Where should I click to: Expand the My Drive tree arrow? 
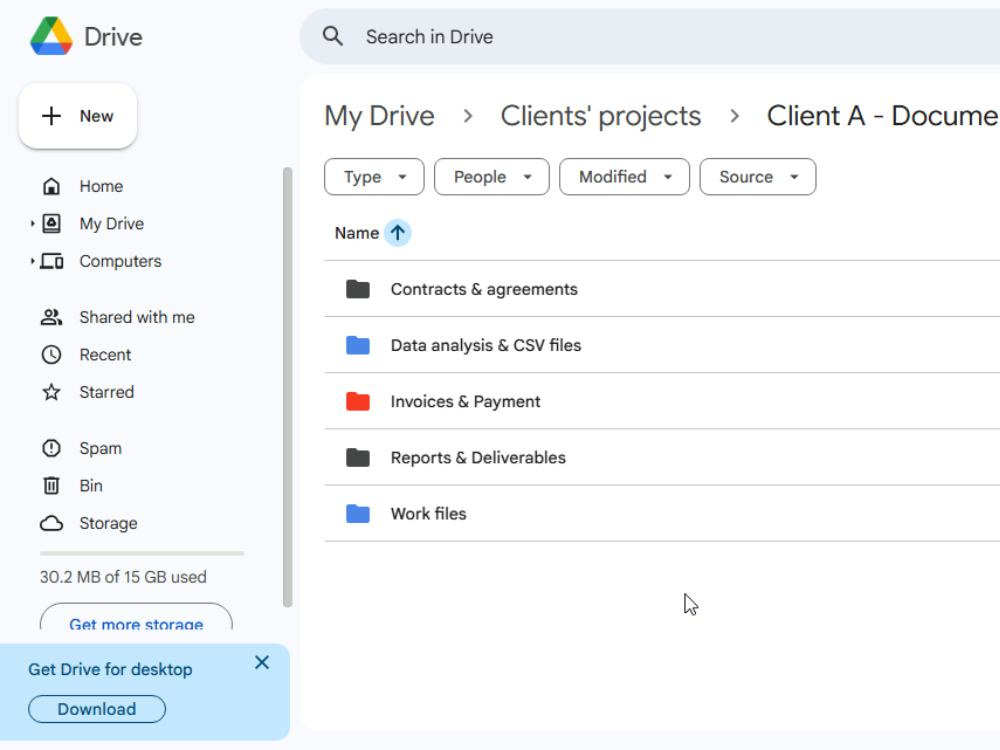[x=32, y=224]
